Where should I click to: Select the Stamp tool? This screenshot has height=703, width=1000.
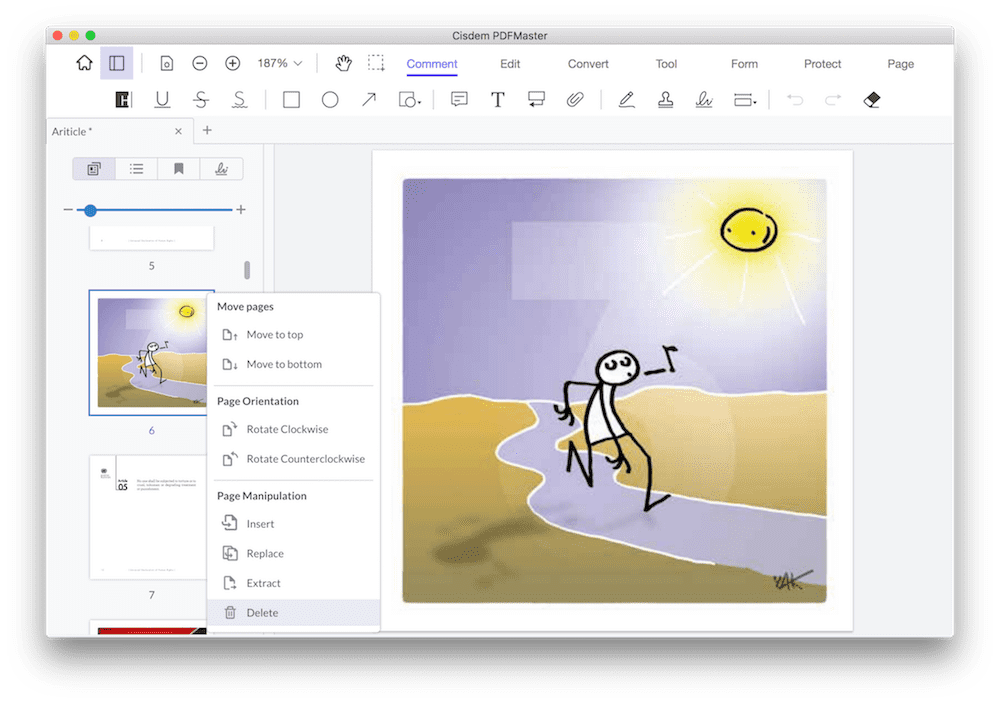click(x=665, y=100)
